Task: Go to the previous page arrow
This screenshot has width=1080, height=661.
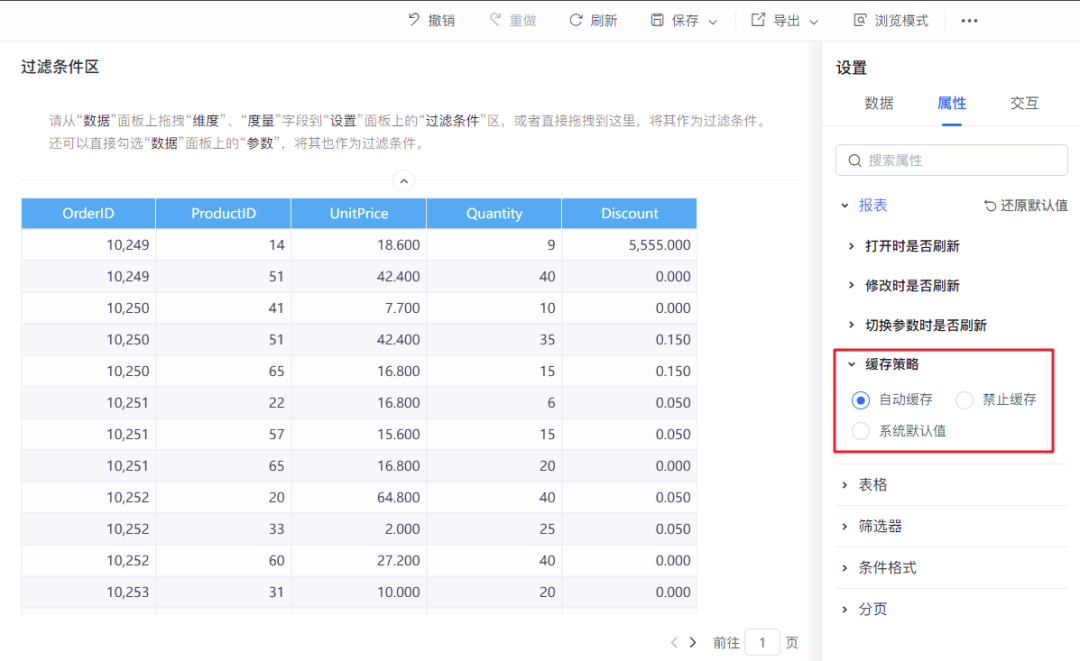Action: [x=674, y=642]
